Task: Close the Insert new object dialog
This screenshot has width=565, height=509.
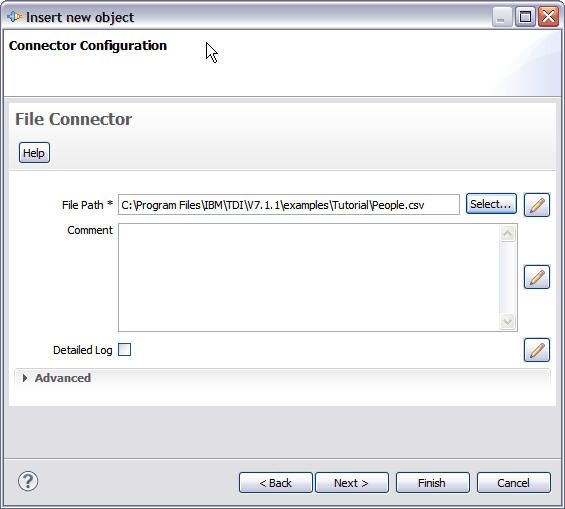Action: pyautogui.click(x=548, y=17)
